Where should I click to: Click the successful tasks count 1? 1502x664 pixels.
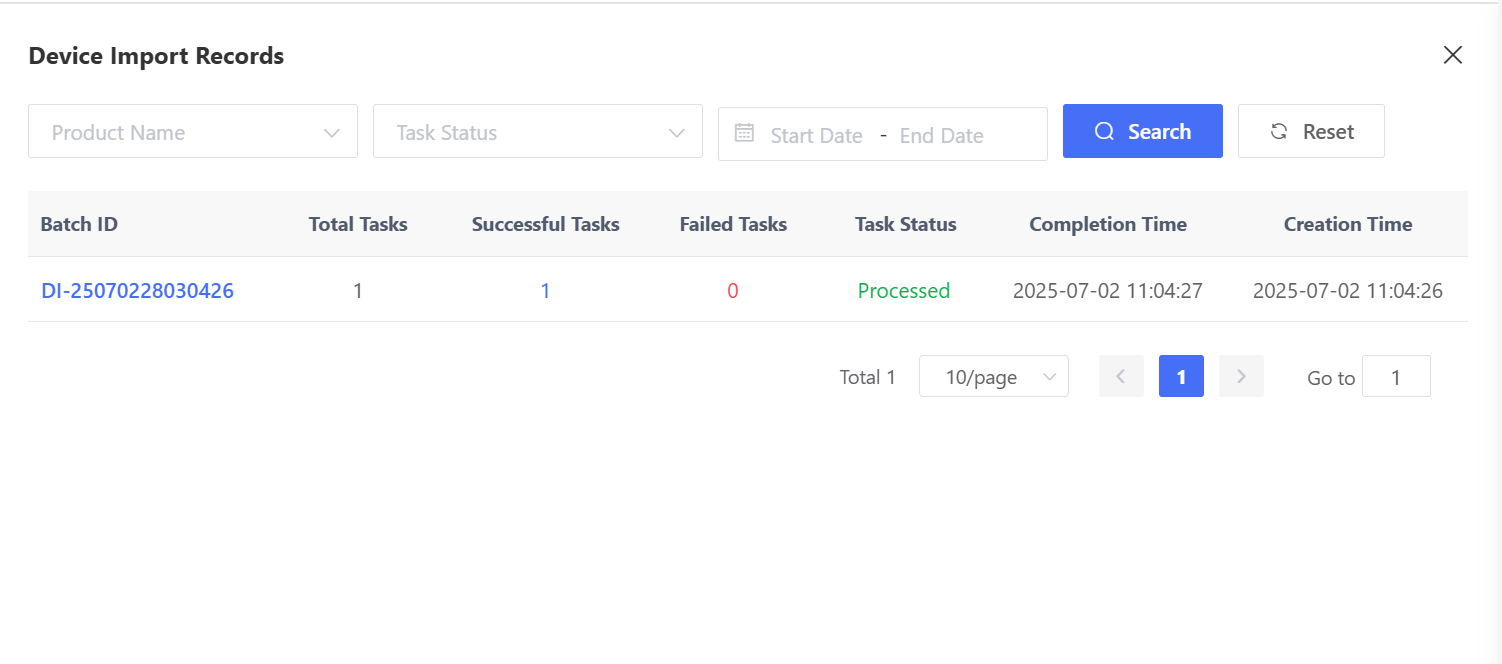545,291
